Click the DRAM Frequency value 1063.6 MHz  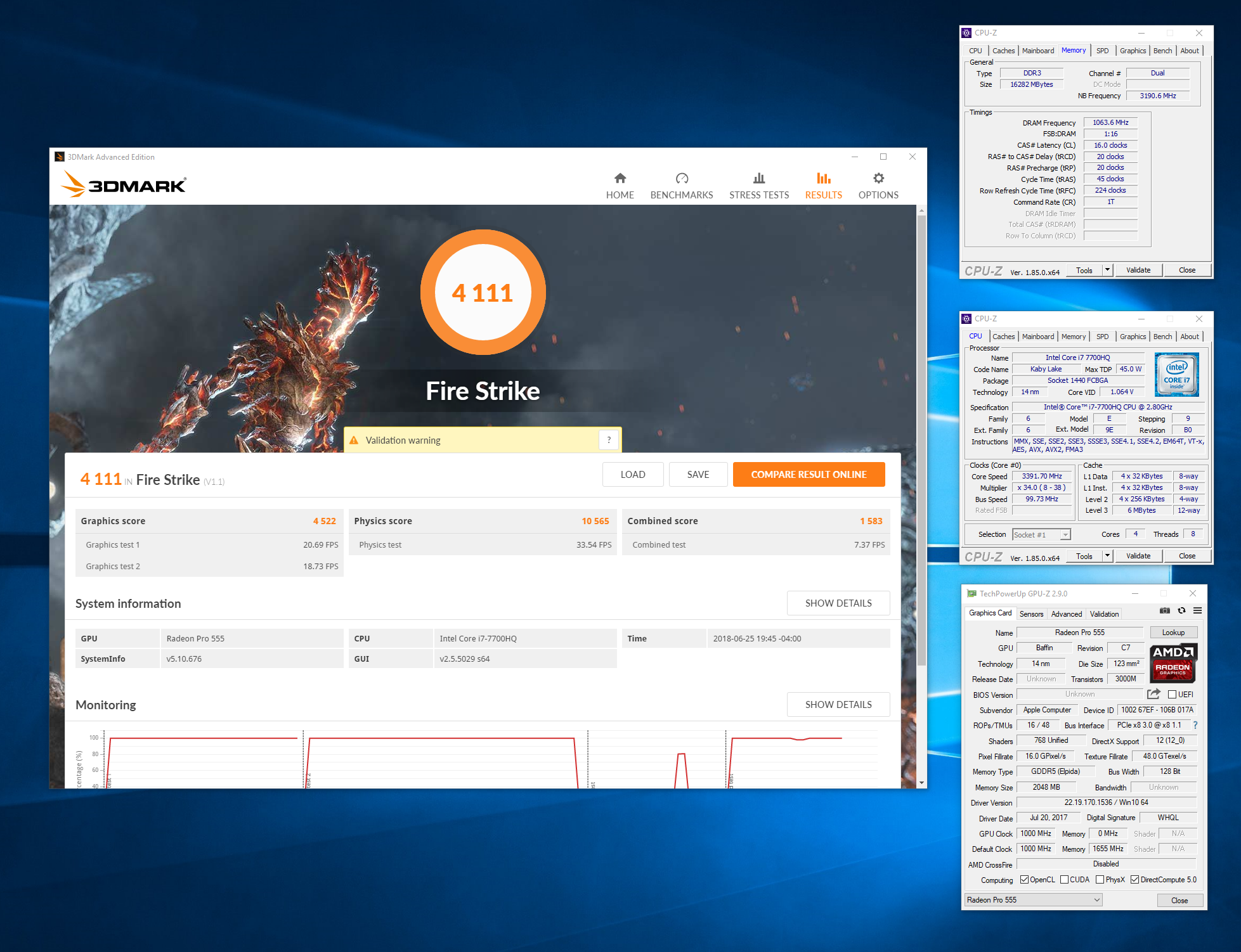1110,123
